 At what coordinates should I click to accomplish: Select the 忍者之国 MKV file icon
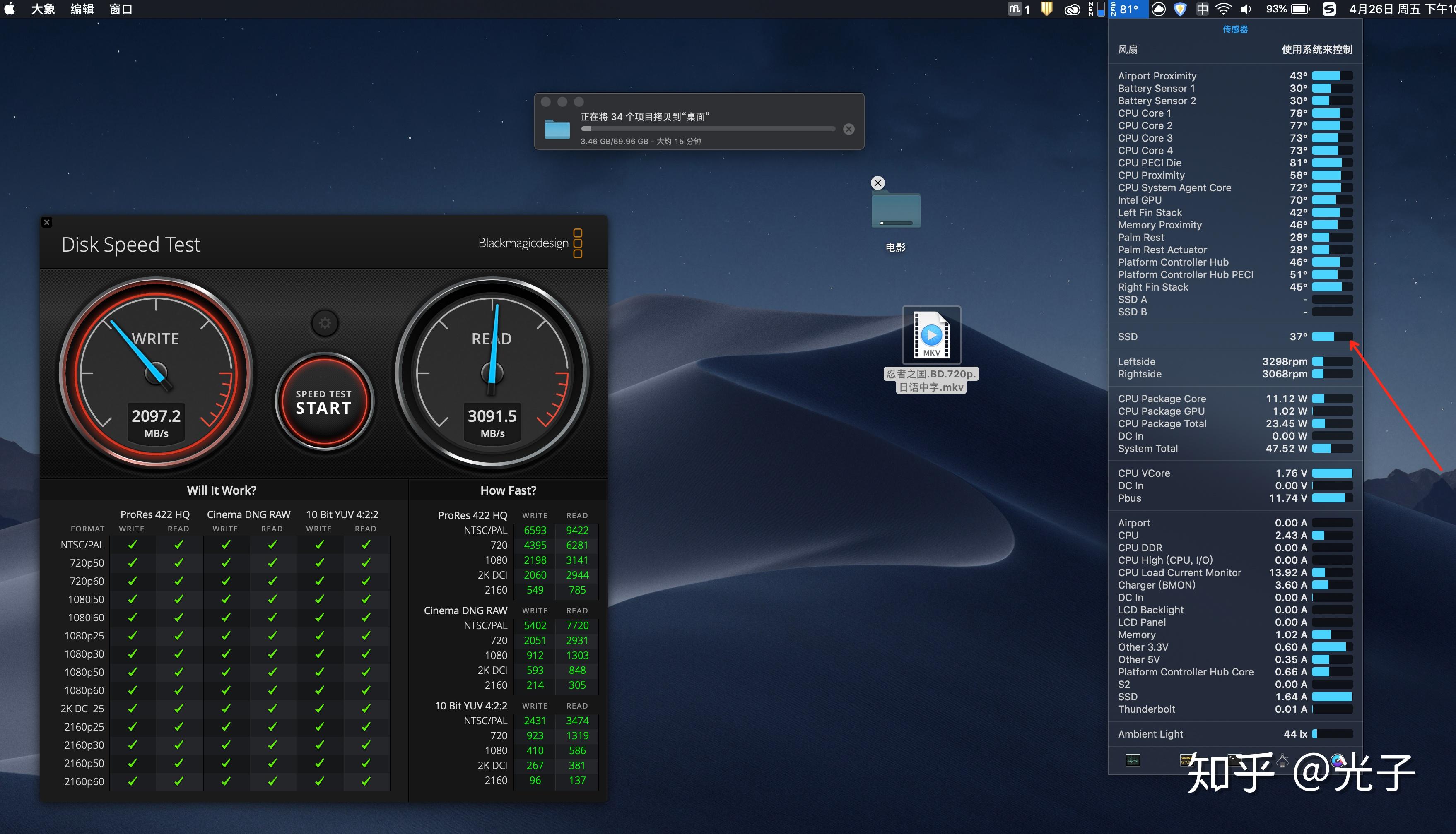(931, 335)
